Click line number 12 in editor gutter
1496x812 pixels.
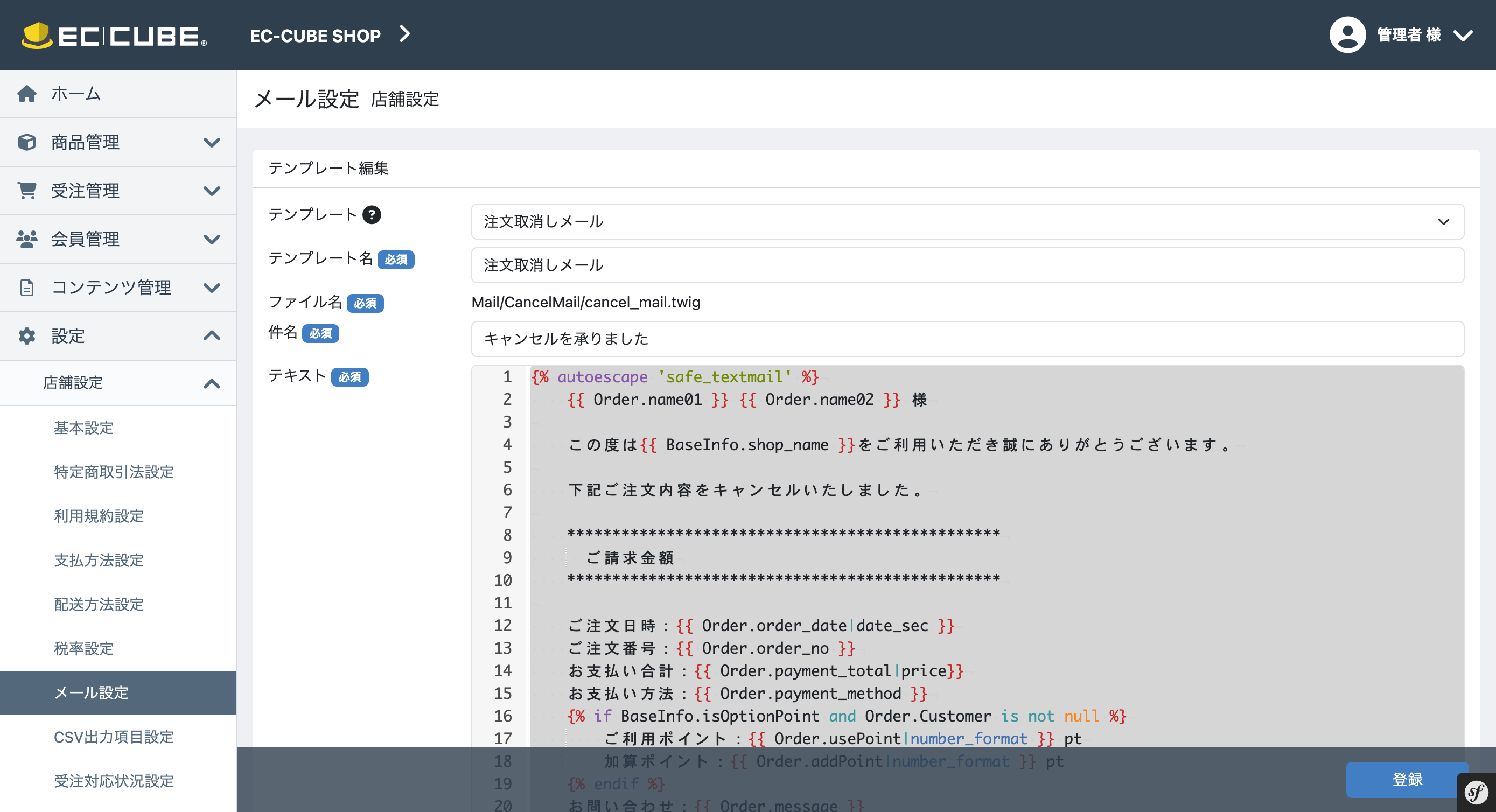503,626
